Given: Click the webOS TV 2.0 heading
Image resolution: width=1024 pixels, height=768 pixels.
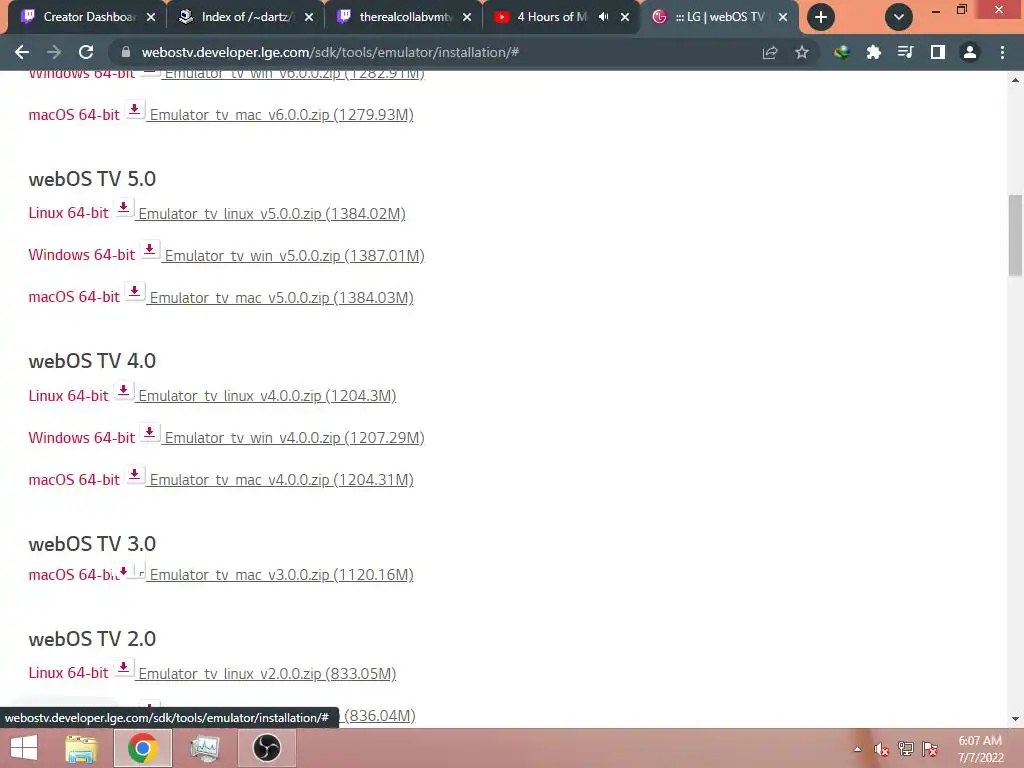Looking at the screenshot, I should [92, 639].
